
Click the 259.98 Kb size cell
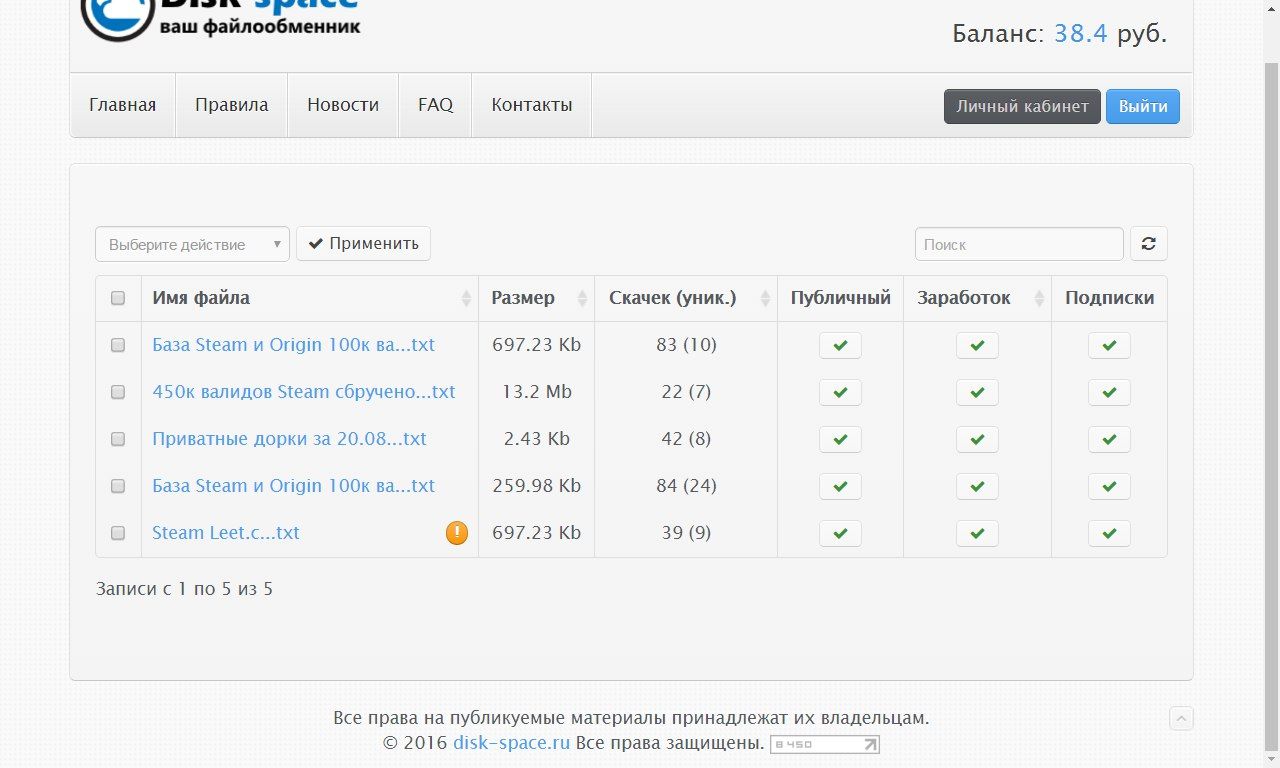point(537,486)
